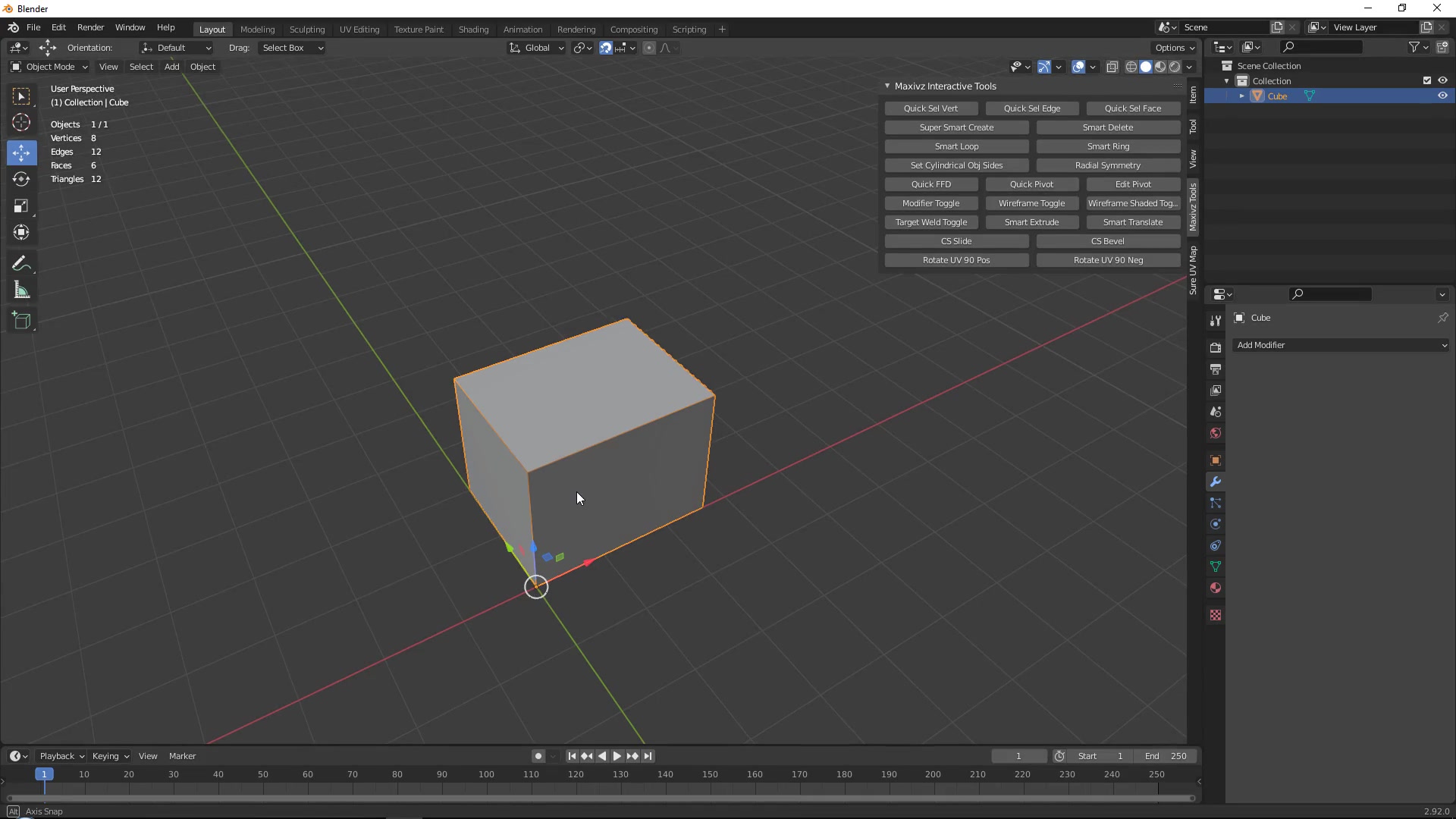Open the Object Data properties tab icon
Viewport: 1456px width, 819px height.
coord(1216,567)
